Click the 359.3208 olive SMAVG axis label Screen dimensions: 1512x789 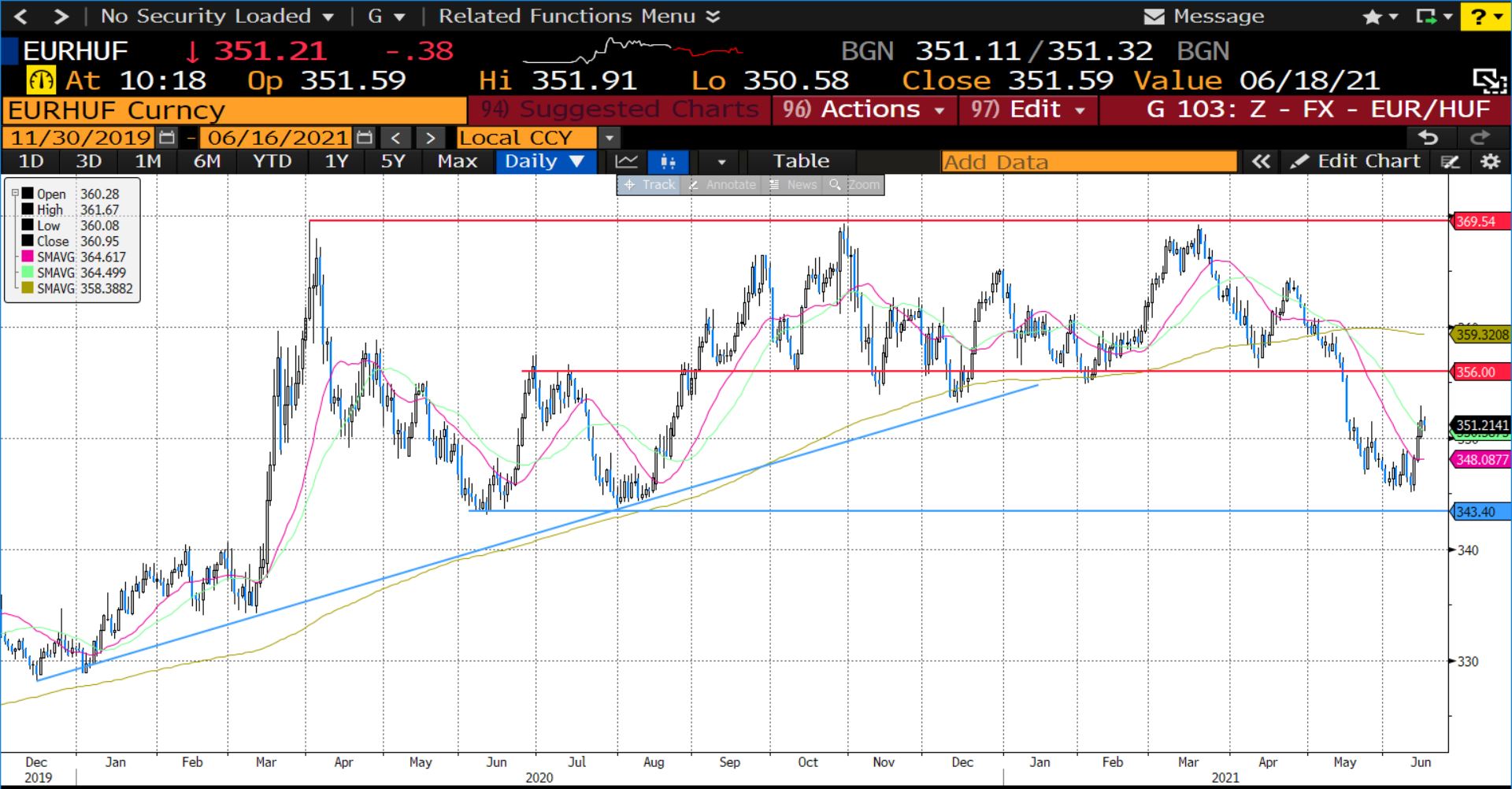click(x=1480, y=335)
